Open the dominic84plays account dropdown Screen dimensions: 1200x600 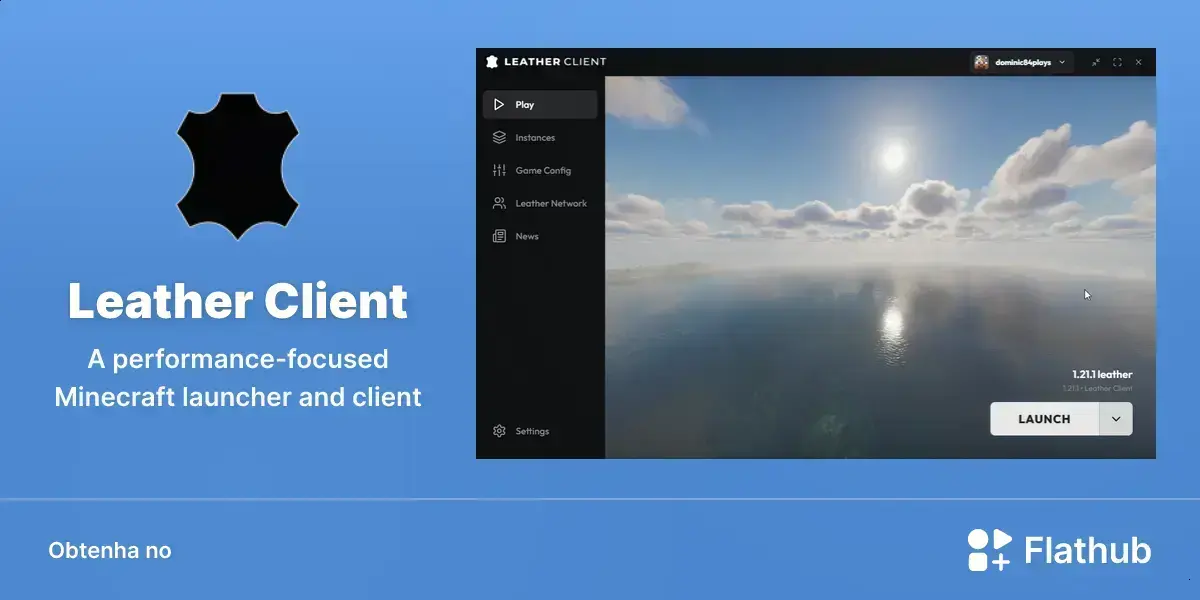1021,62
